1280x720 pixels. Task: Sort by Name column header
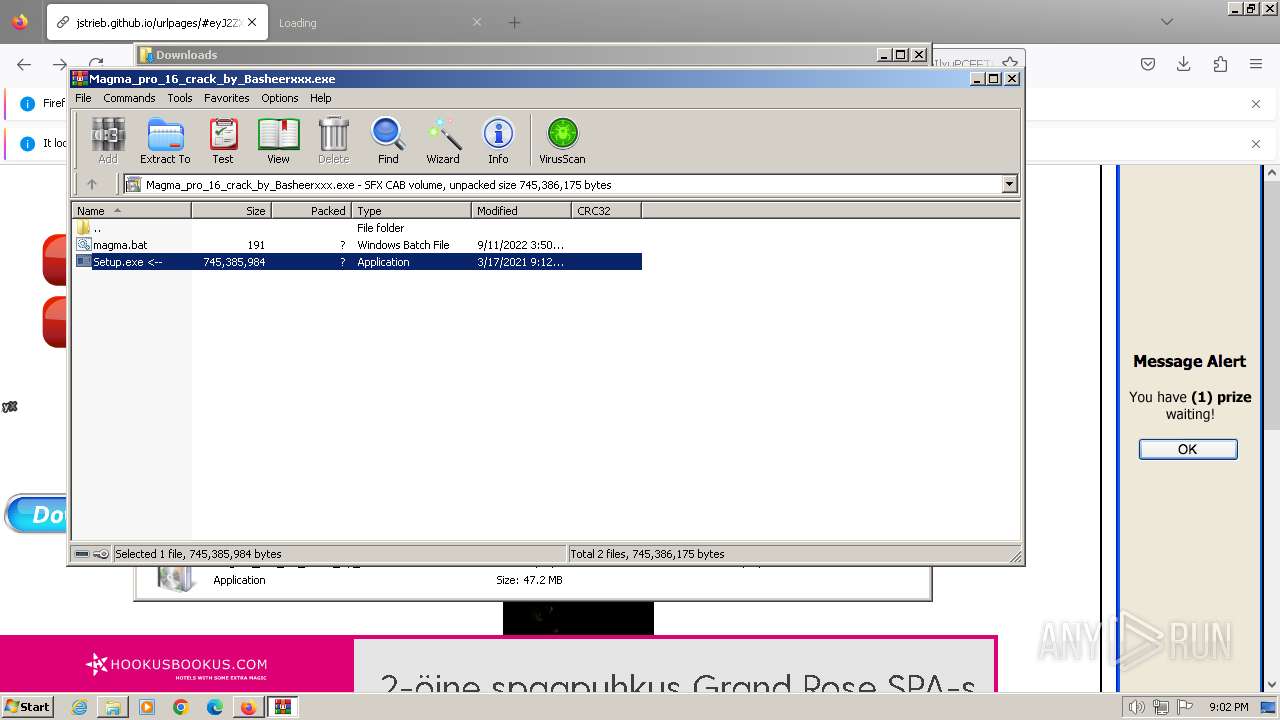point(131,211)
